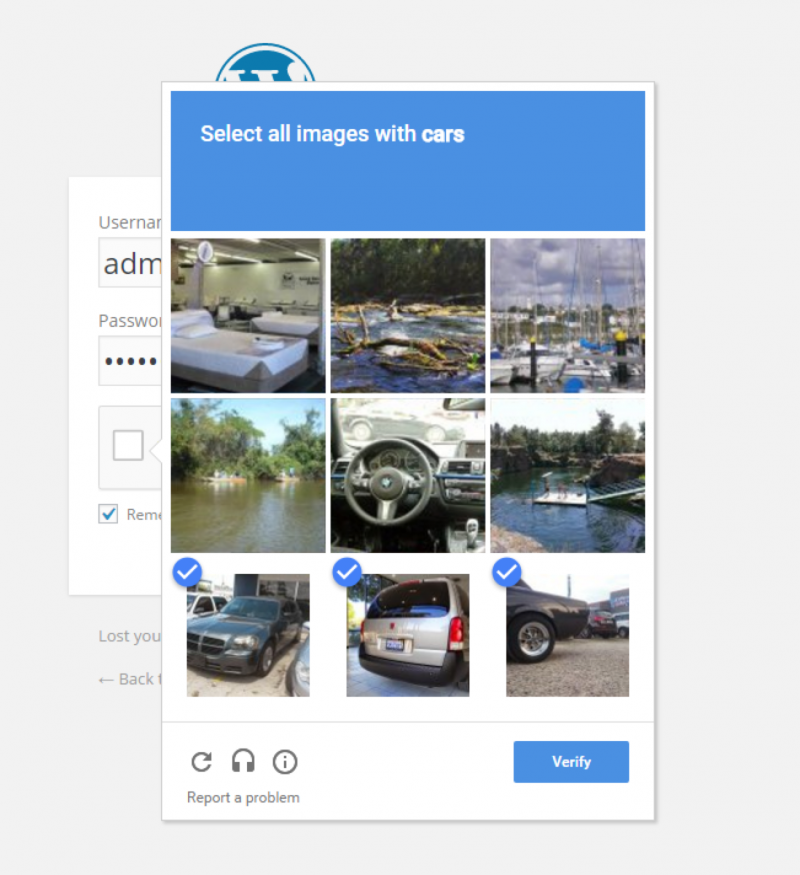Select the rocky river rapids image
This screenshot has width=800, height=875.
click(408, 316)
